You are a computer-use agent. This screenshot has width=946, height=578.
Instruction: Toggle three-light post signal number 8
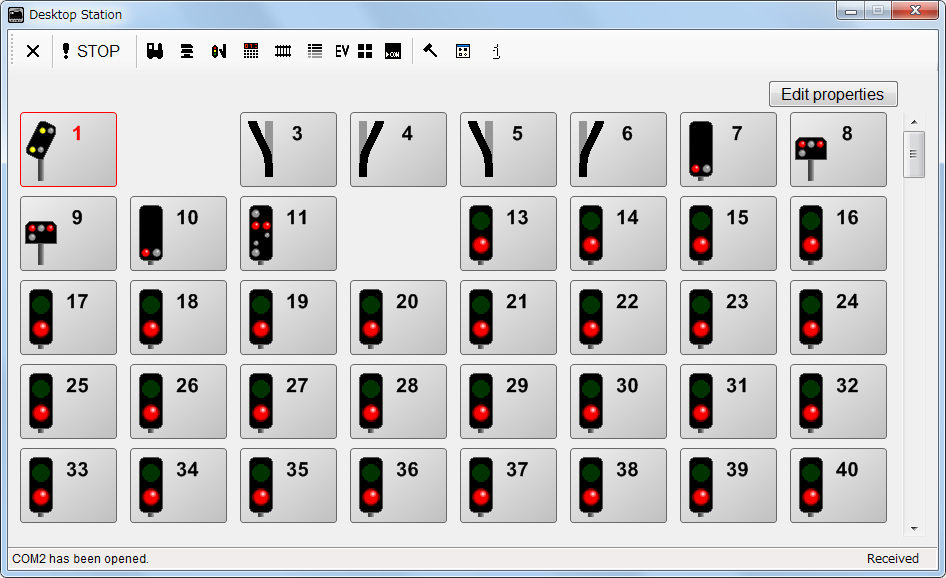[x=838, y=149]
